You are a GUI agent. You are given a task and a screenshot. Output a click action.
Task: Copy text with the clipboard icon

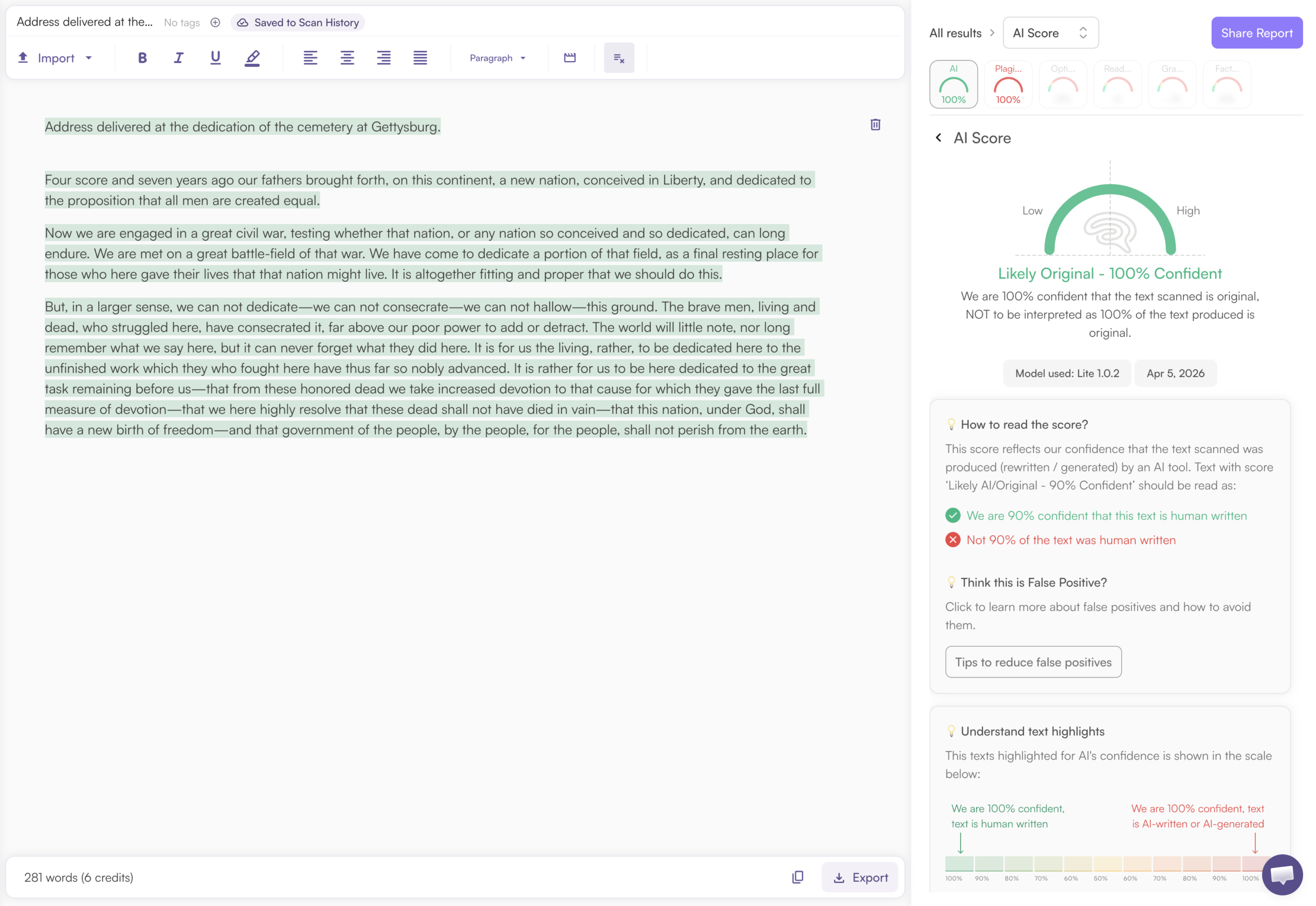click(x=797, y=877)
